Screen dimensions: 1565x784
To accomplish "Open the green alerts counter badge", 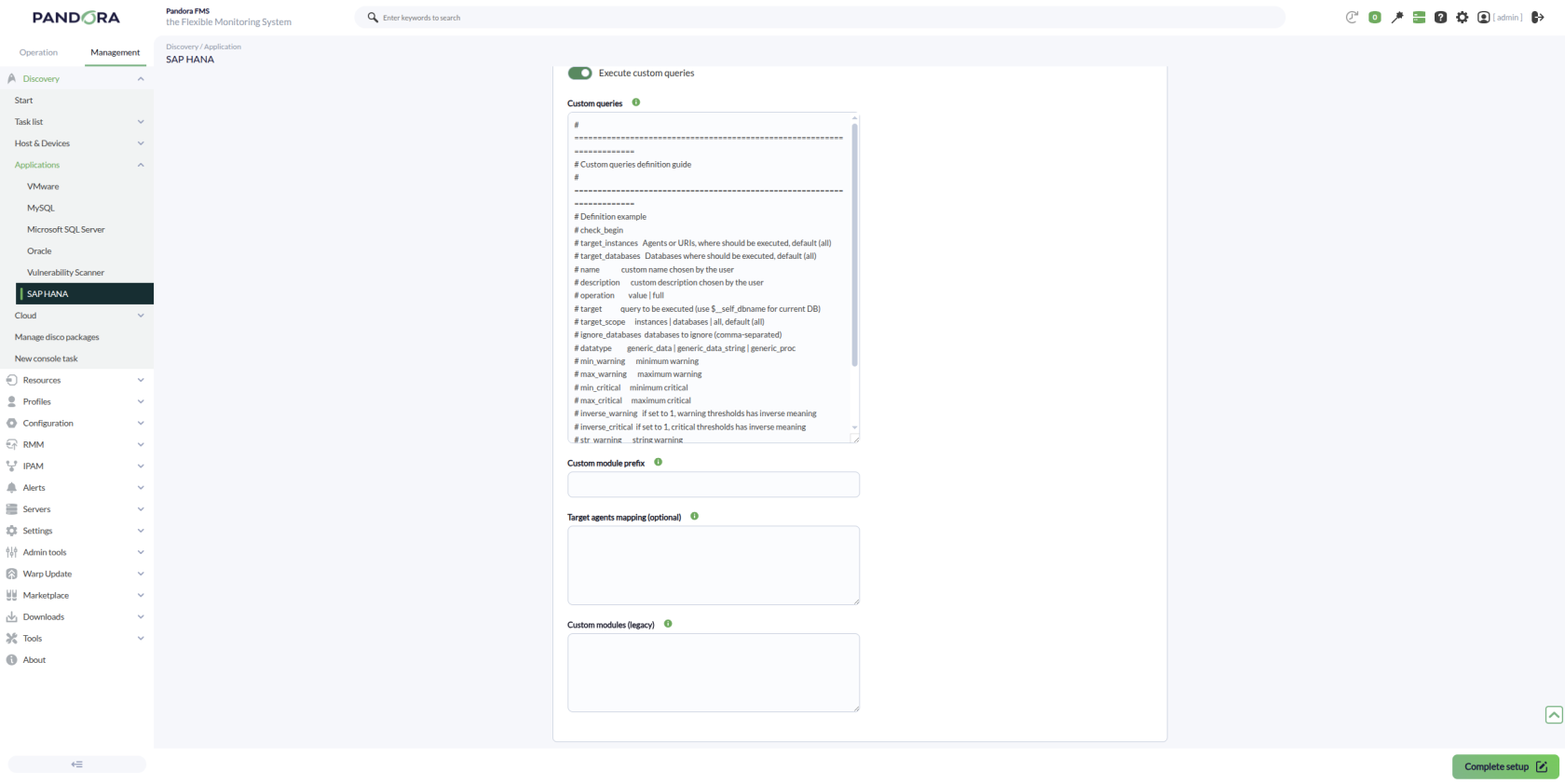I will 1374,18.
